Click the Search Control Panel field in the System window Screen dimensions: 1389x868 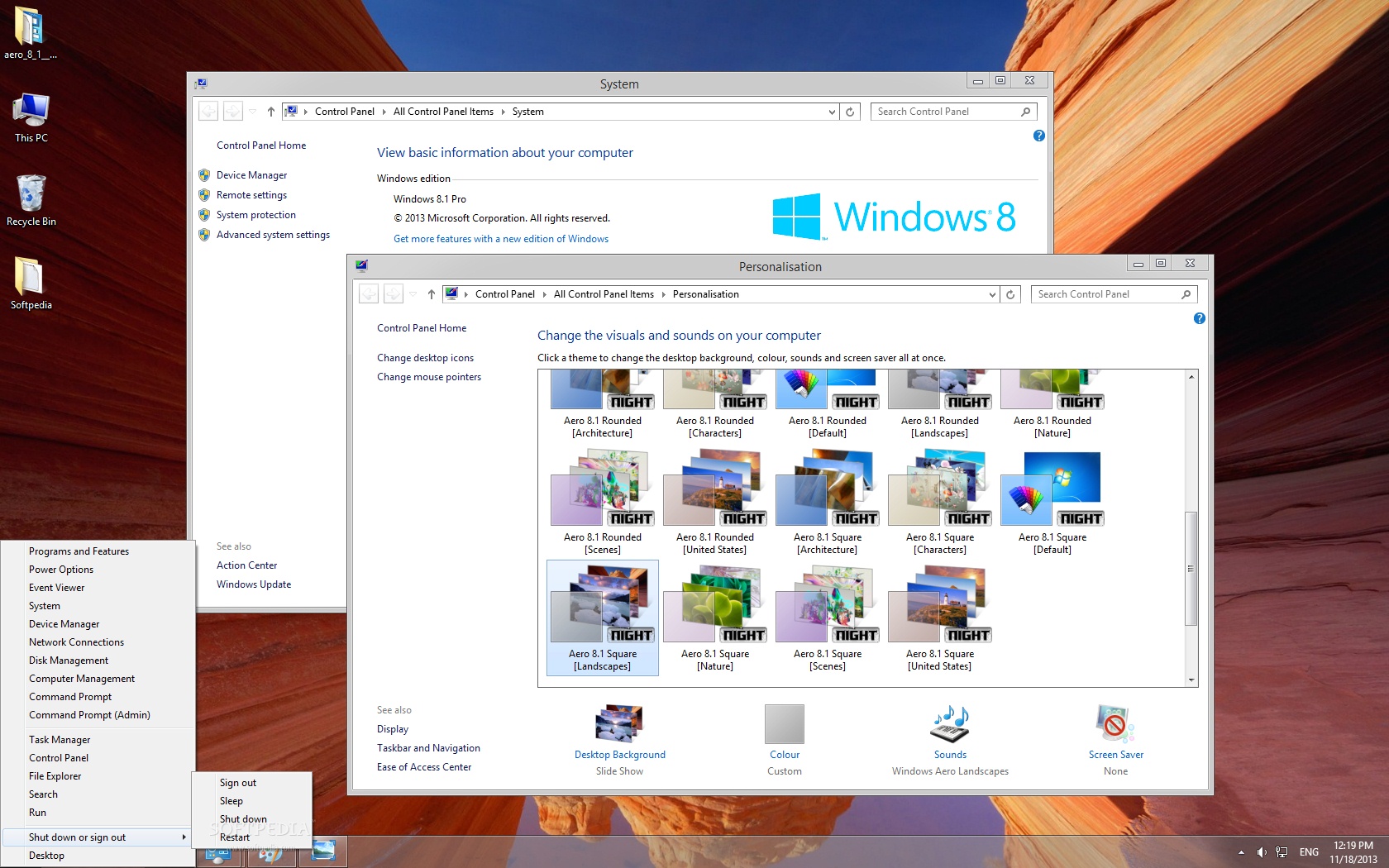point(953,112)
